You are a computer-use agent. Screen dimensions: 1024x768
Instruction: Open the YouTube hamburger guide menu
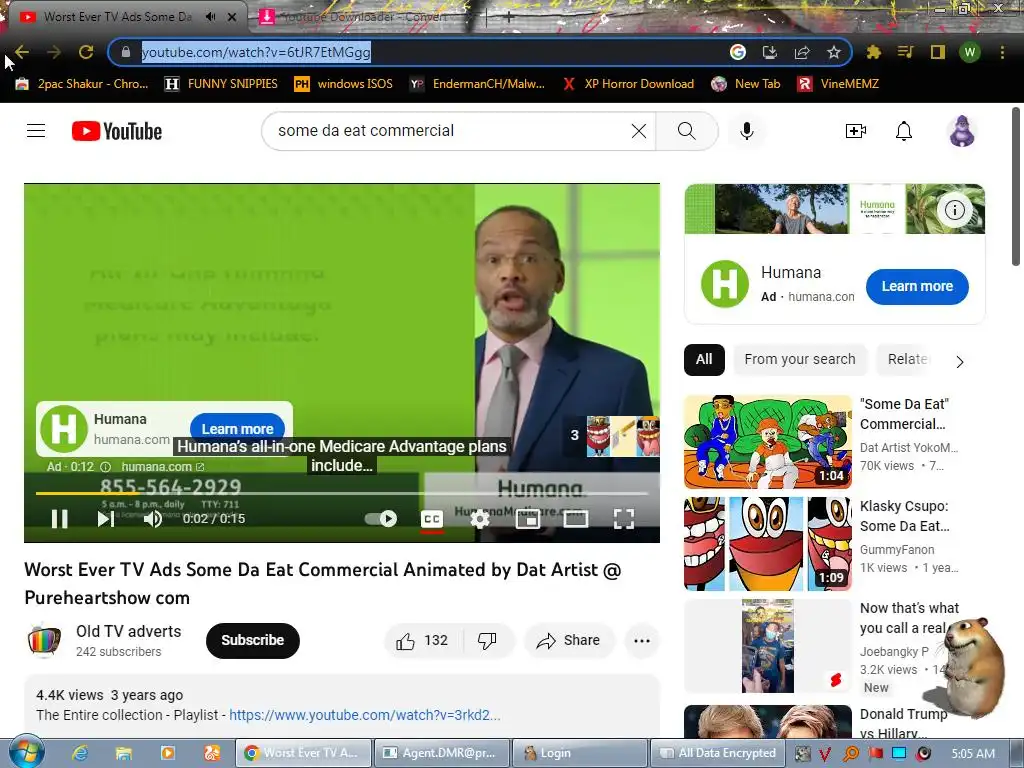pyautogui.click(x=36, y=131)
